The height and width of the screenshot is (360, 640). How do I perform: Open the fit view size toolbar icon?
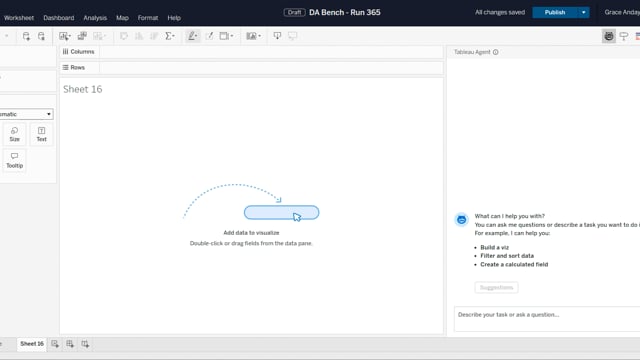pyautogui.click(x=253, y=36)
